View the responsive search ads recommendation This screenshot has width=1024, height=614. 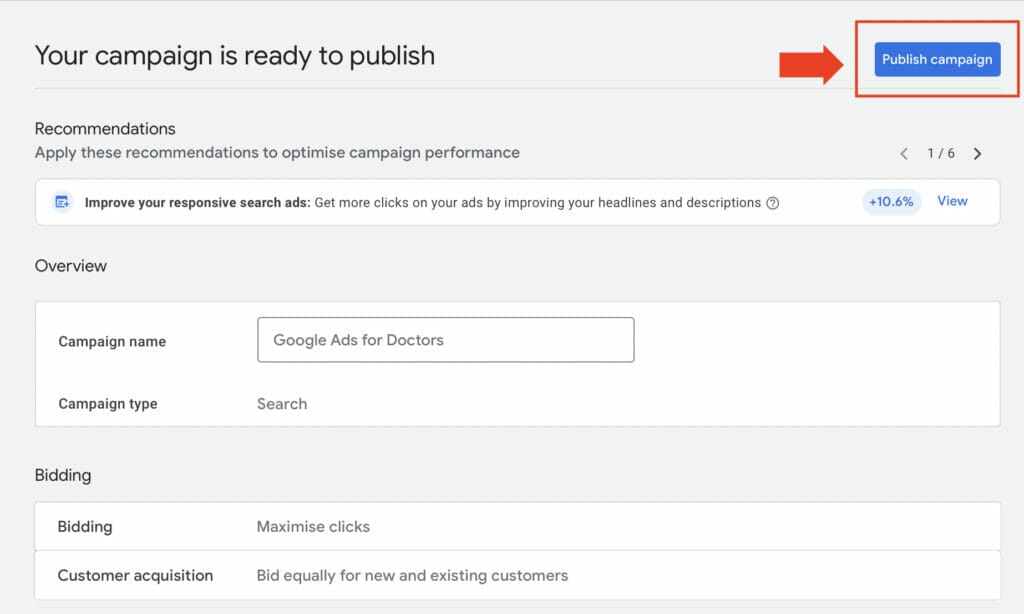click(x=952, y=201)
